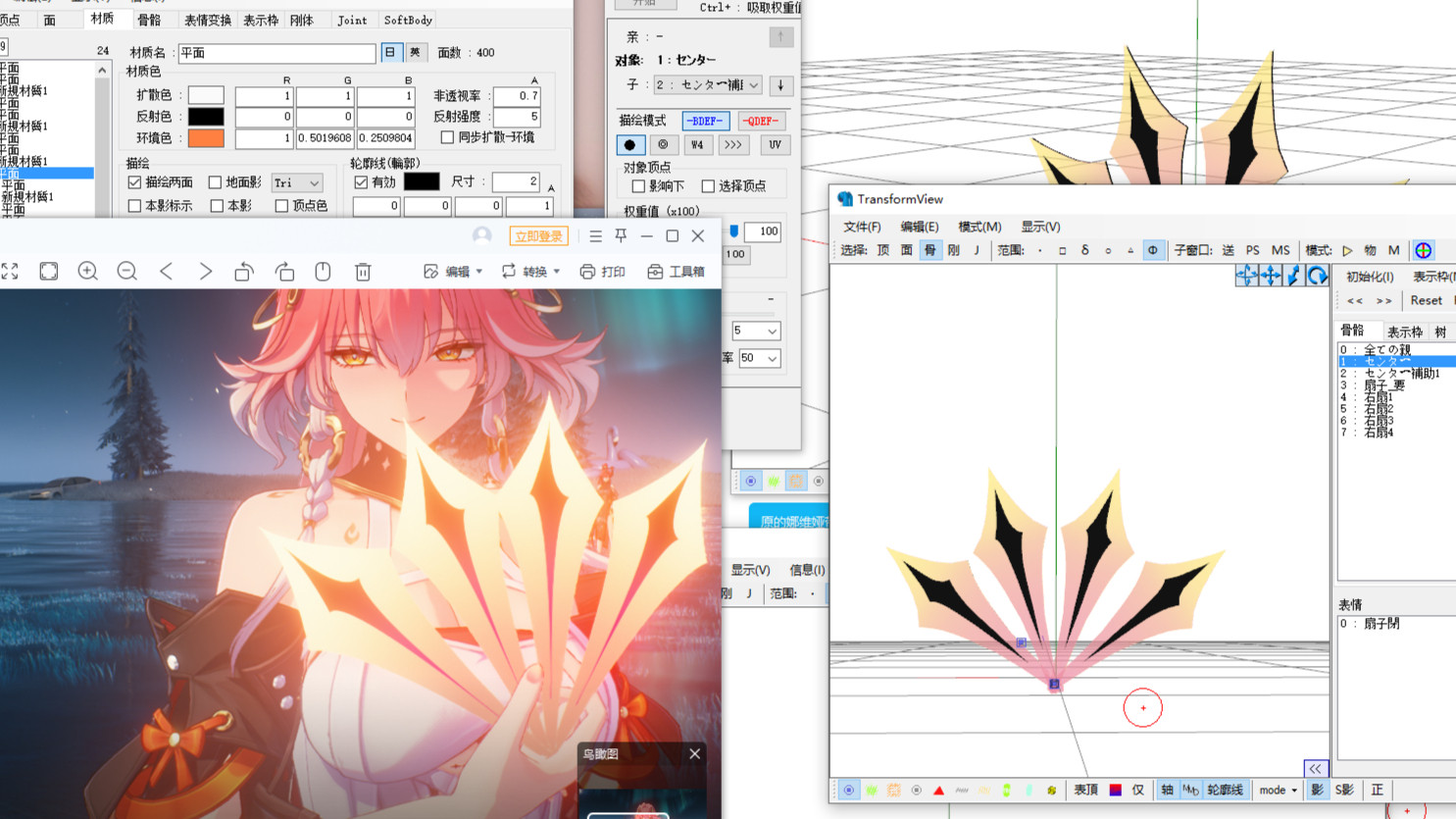The image size is (1456, 819).
Task: Enable the 地面影 checkbox
Action: point(216,182)
